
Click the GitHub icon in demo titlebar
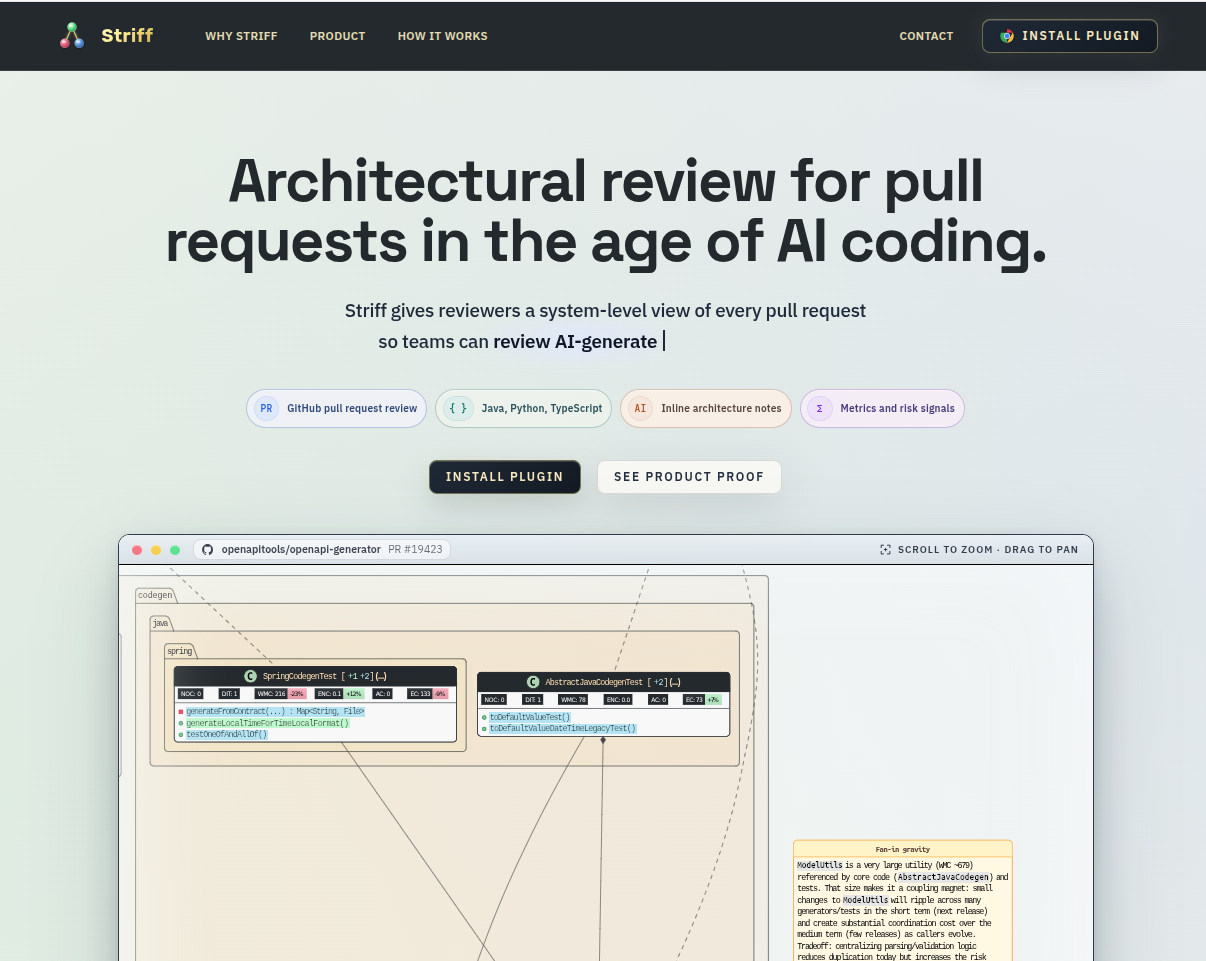click(x=208, y=550)
